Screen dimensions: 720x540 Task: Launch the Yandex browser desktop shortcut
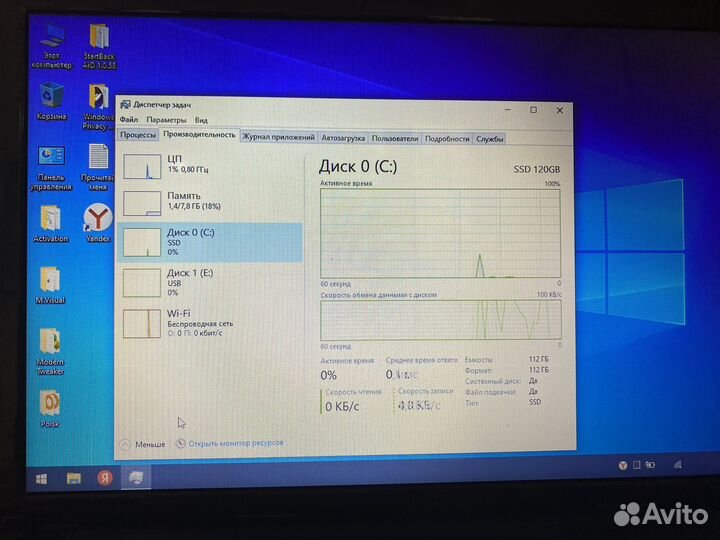[x=98, y=223]
